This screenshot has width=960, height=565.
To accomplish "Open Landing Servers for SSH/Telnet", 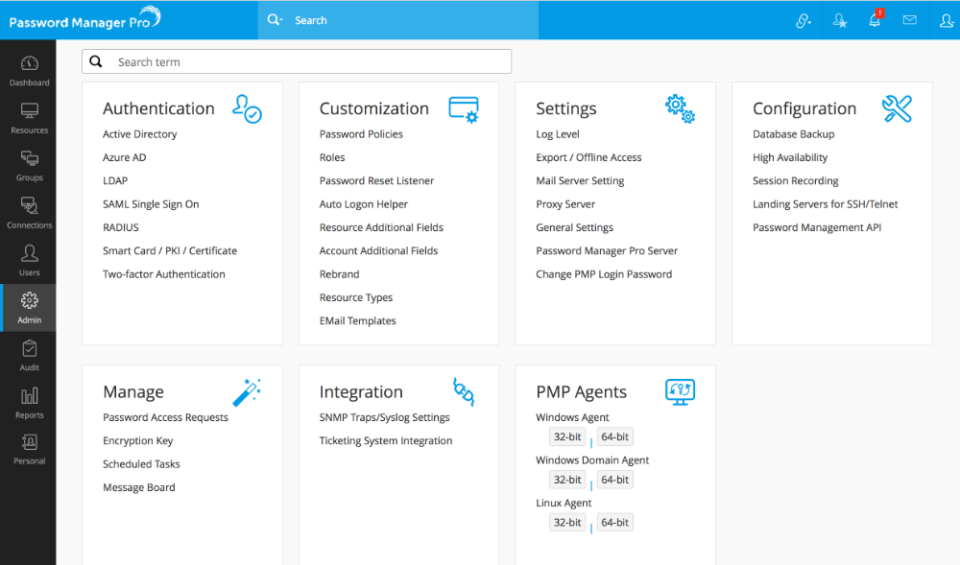I will click(x=825, y=204).
